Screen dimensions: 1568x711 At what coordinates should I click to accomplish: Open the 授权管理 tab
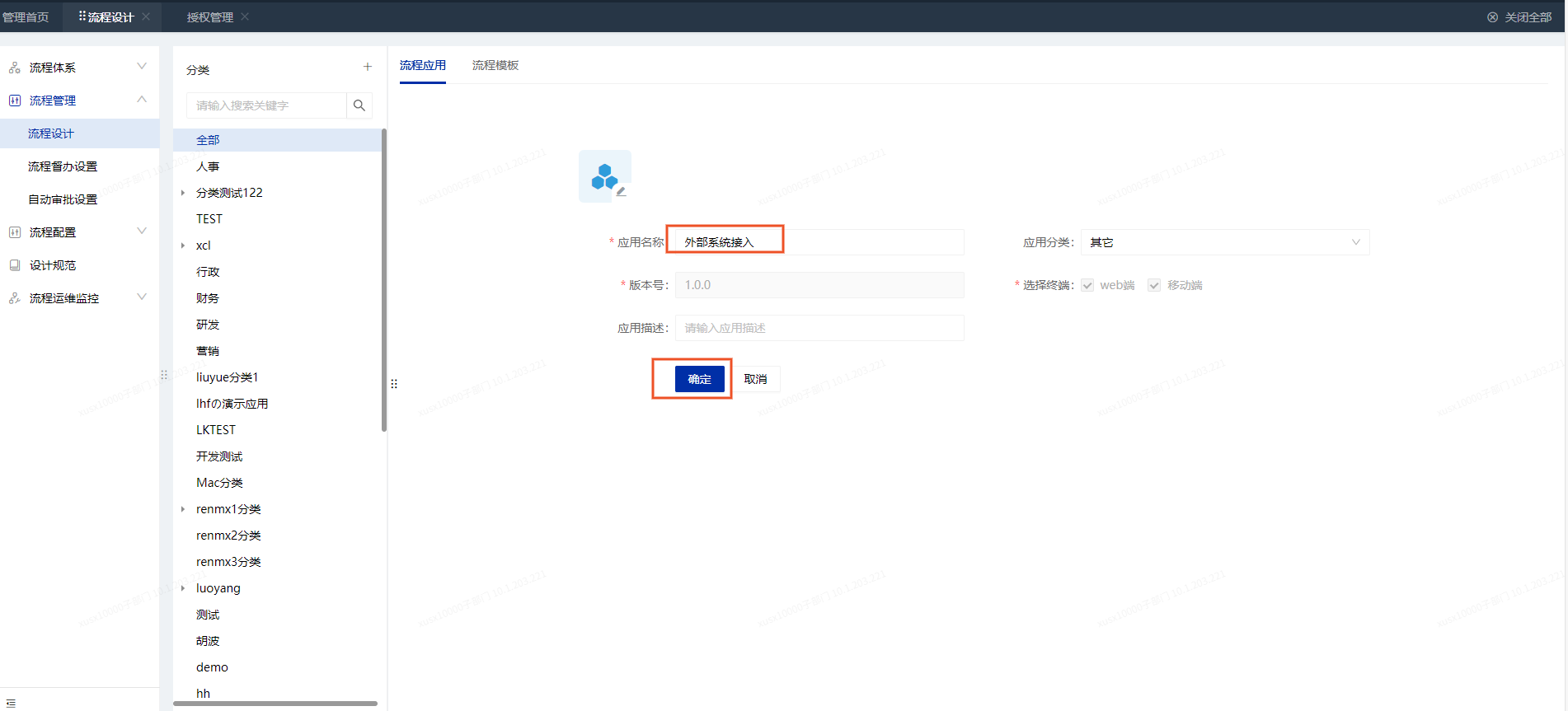(x=210, y=17)
